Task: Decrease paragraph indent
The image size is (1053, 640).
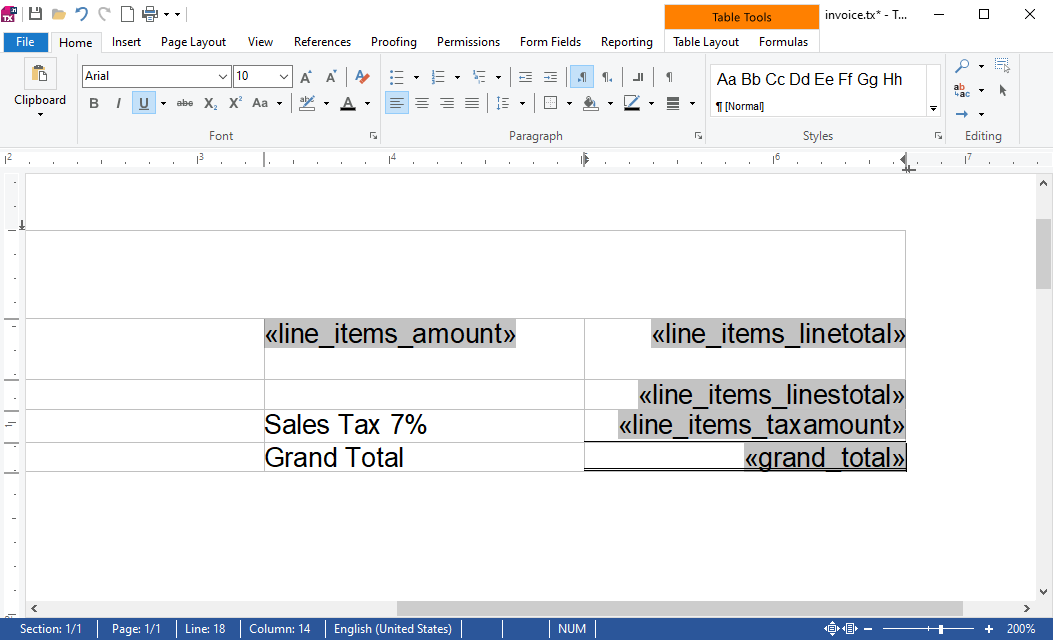Action: click(x=525, y=77)
